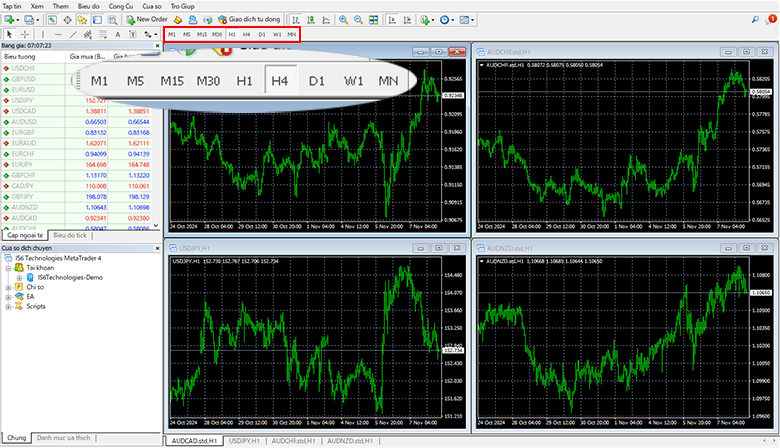Toggle Giao dich tu dong auto trading
This screenshot has height=448, width=780.
(249, 19)
